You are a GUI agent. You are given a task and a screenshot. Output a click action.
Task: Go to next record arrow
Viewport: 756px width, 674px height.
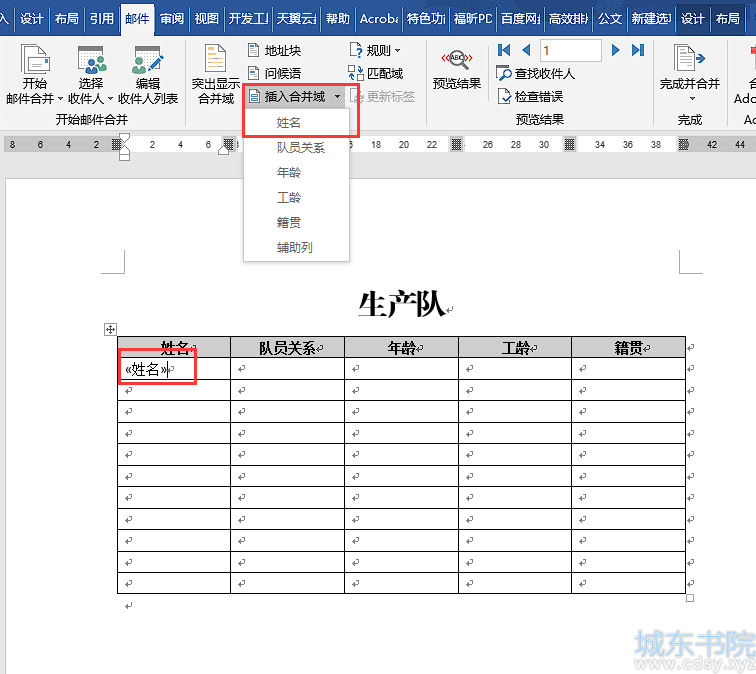click(615, 50)
